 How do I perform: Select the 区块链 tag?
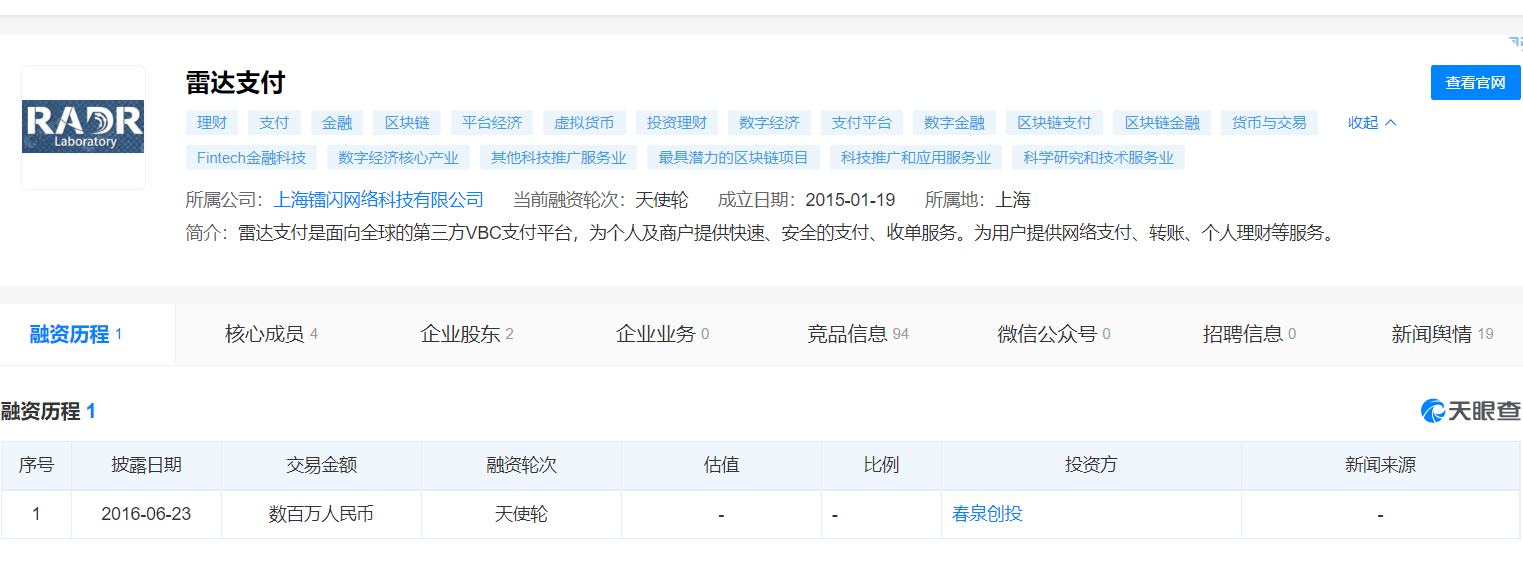pyautogui.click(x=407, y=123)
